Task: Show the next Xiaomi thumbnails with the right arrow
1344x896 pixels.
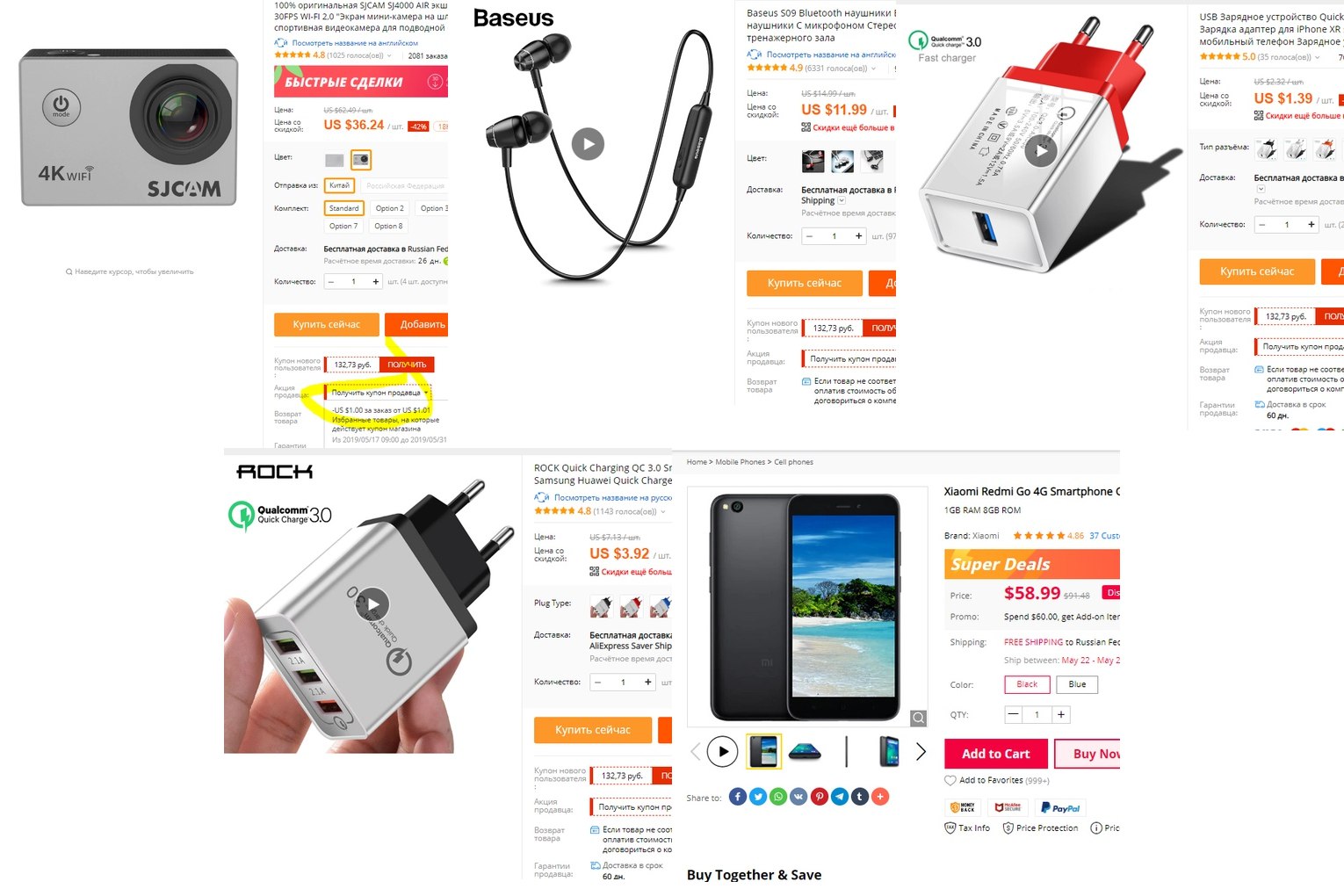Action: pos(921,752)
